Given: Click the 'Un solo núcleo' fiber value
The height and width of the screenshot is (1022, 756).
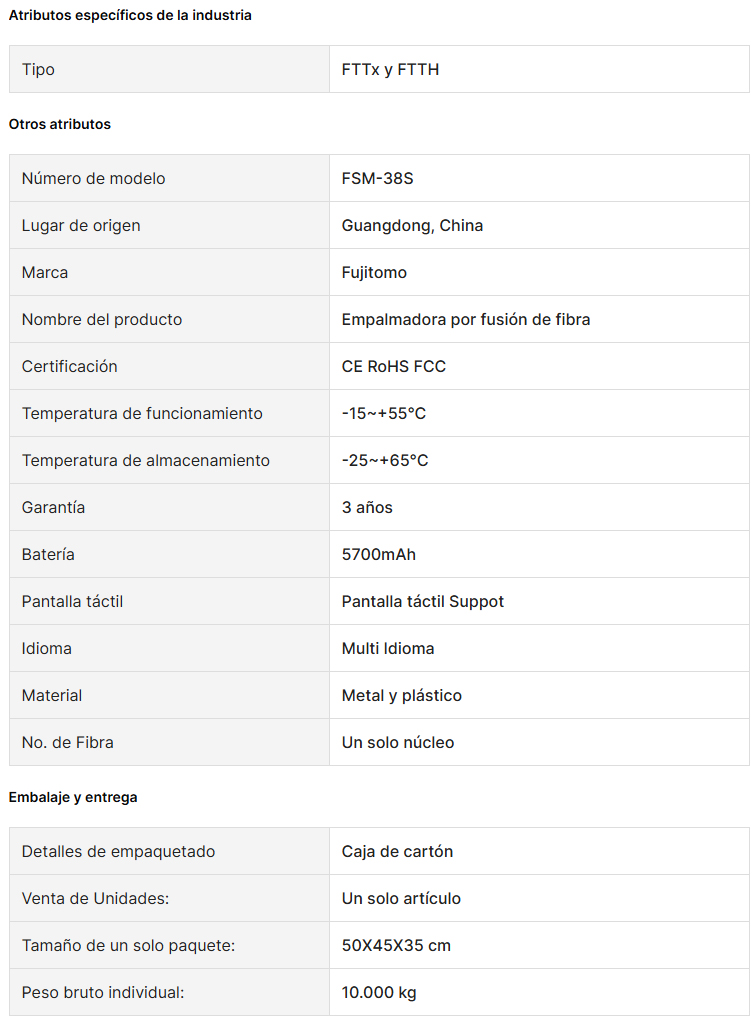Looking at the screenshot, I should [398, 742].
